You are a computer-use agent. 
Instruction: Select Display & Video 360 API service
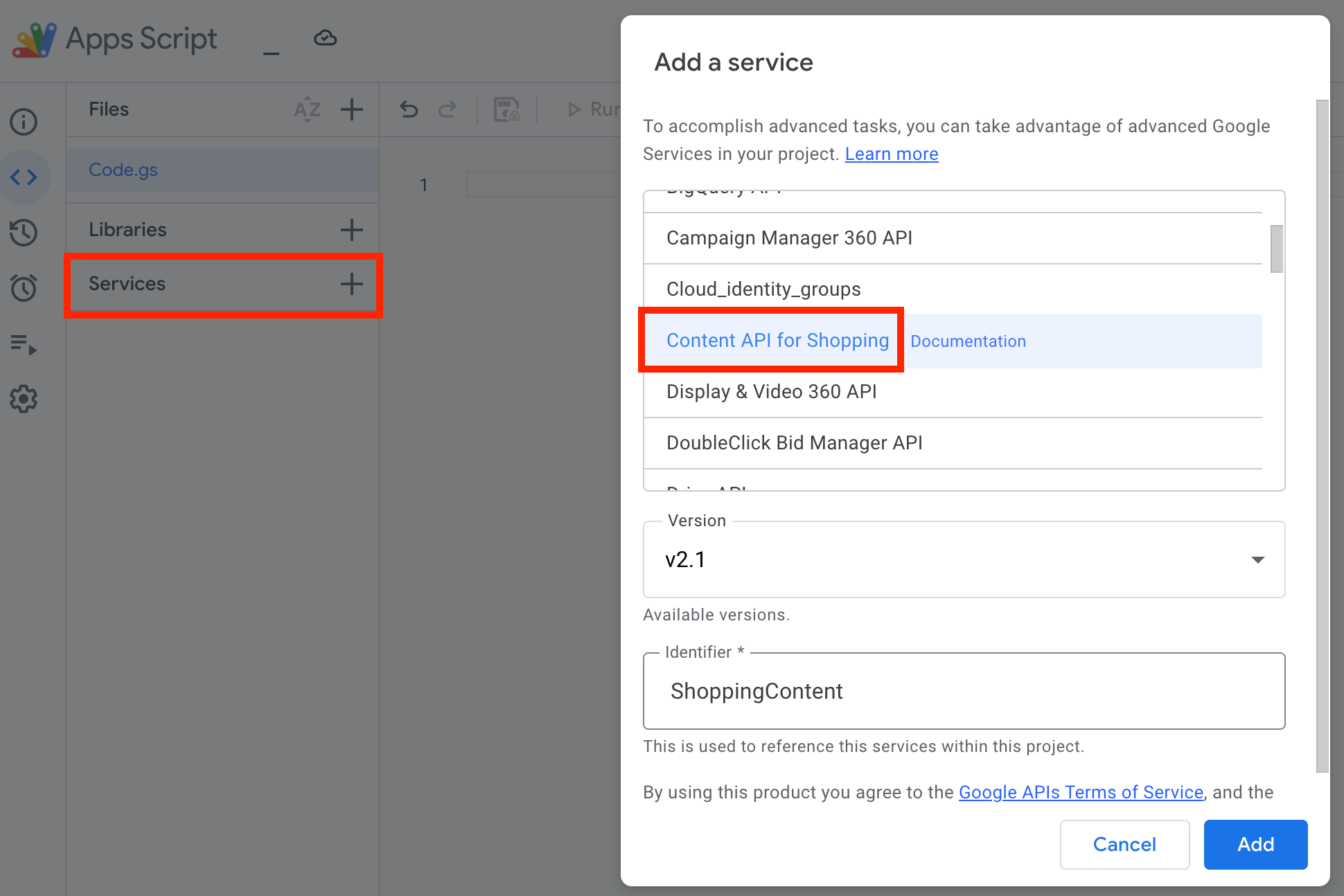tap(771, 392)
